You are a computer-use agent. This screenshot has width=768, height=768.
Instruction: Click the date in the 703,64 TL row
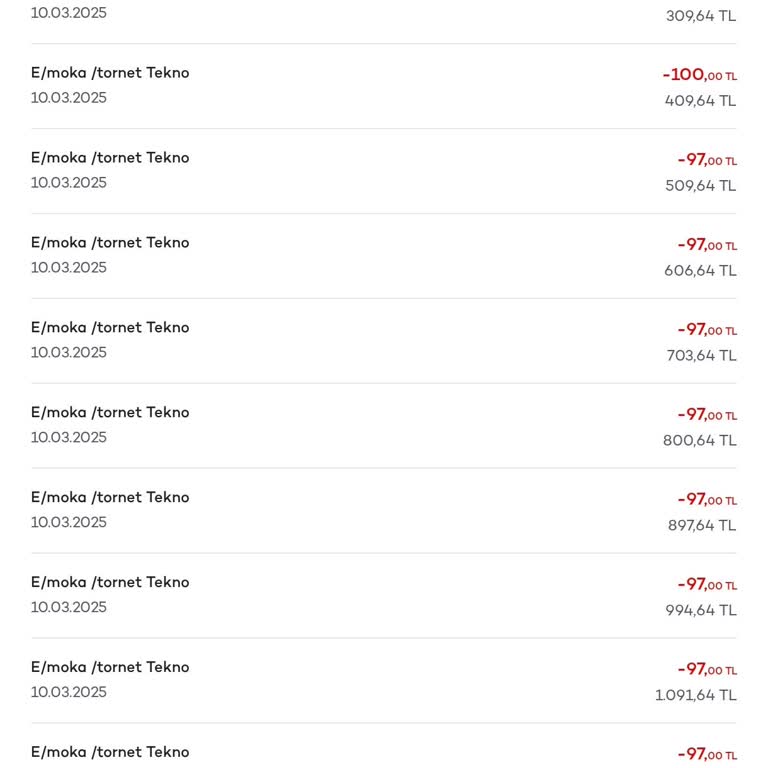pyautogui.click(x=69, y=353)
